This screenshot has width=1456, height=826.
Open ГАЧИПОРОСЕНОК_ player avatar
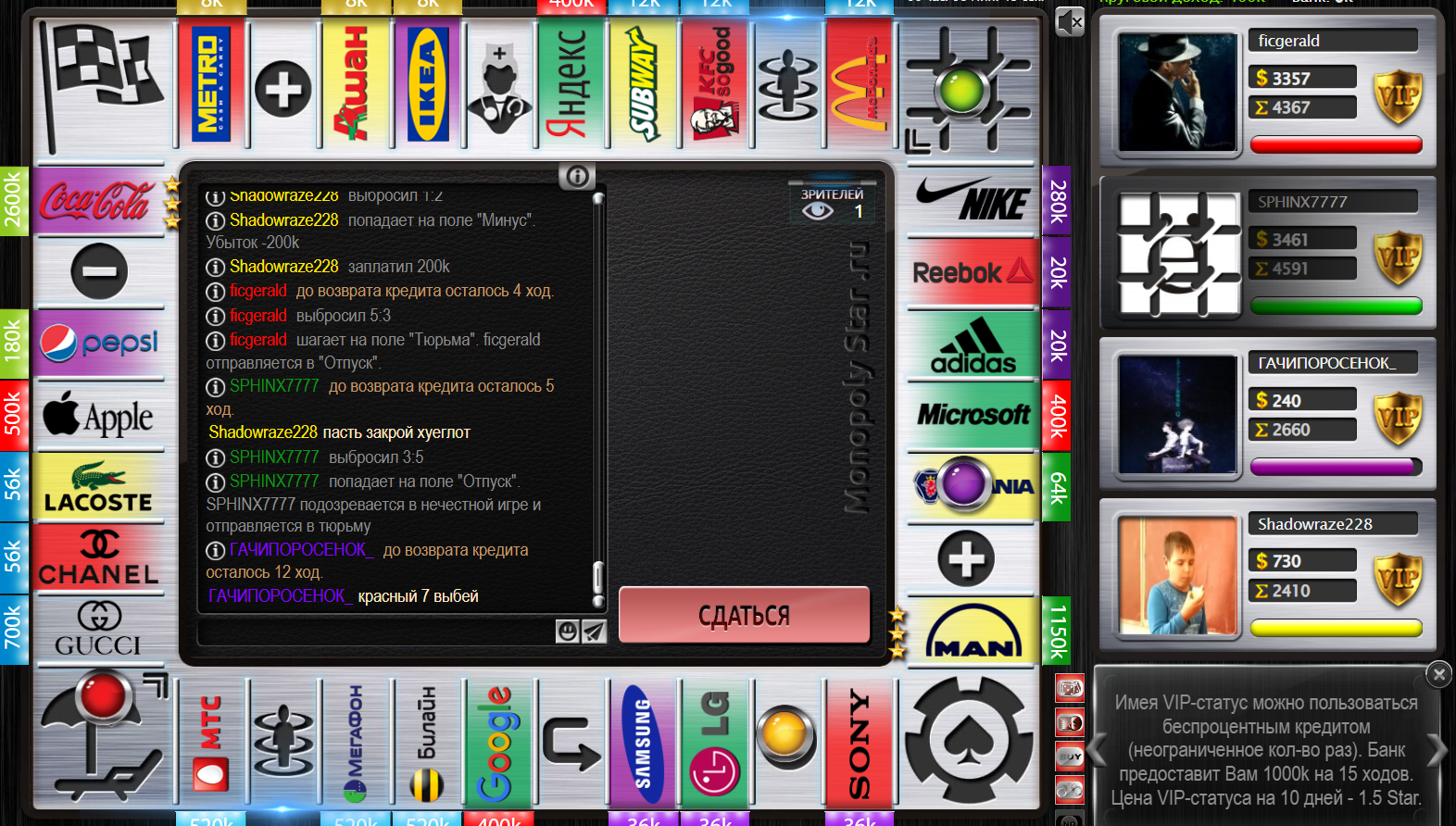point(1178,414)
